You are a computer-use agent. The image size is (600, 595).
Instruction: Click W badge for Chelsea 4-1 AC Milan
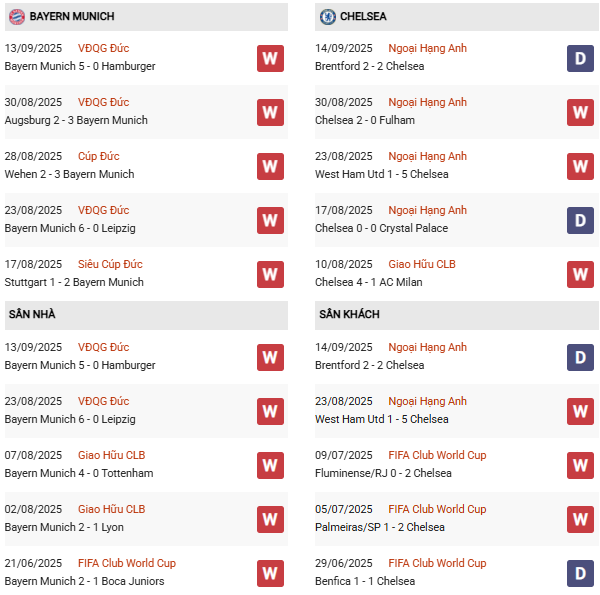pyautogui.click(x=580, y=274)
